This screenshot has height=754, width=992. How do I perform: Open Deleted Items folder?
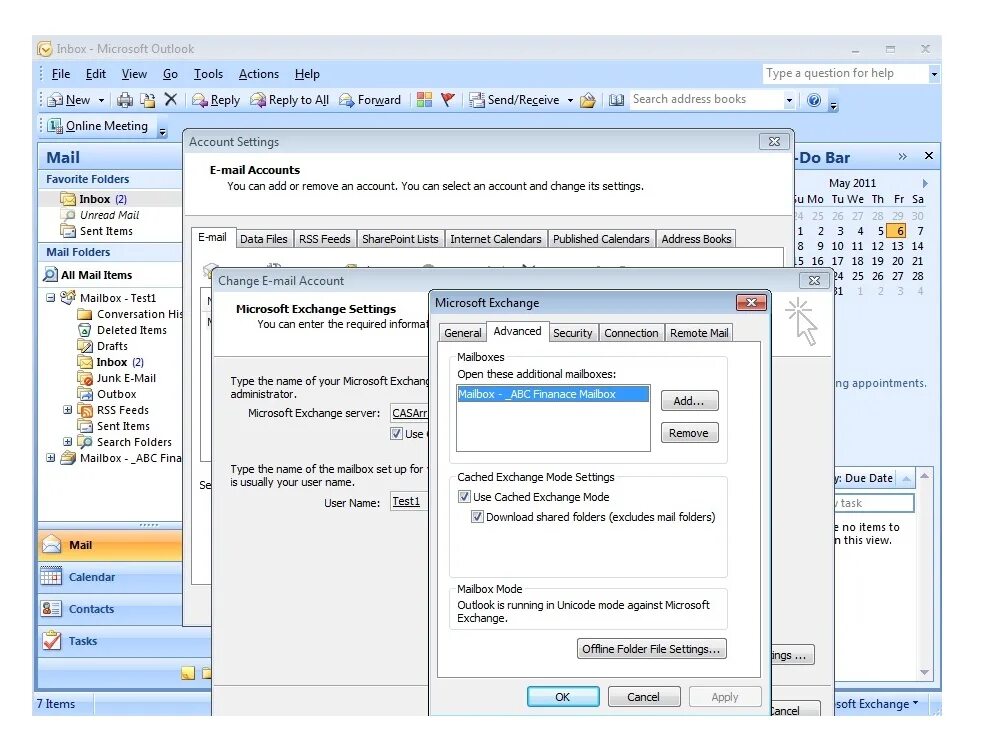(x=122, y=330)
